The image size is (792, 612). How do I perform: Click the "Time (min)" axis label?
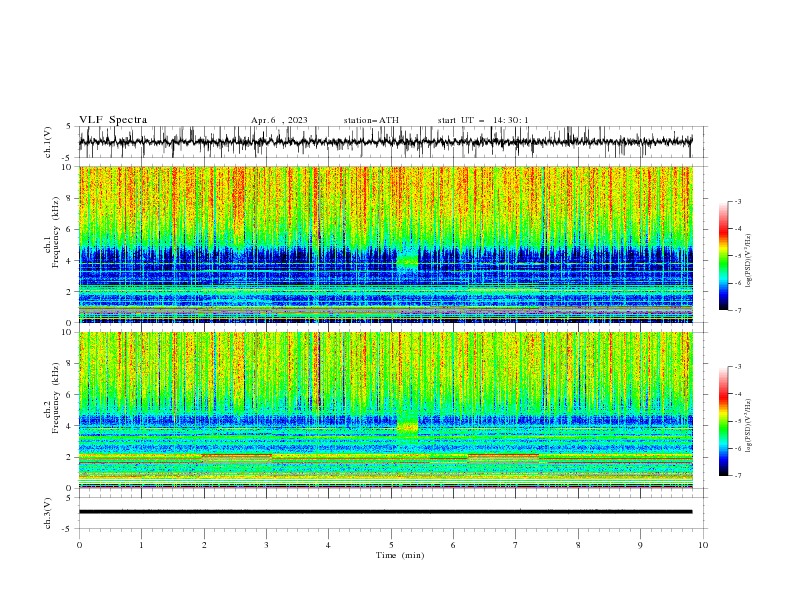coord(400,555)
